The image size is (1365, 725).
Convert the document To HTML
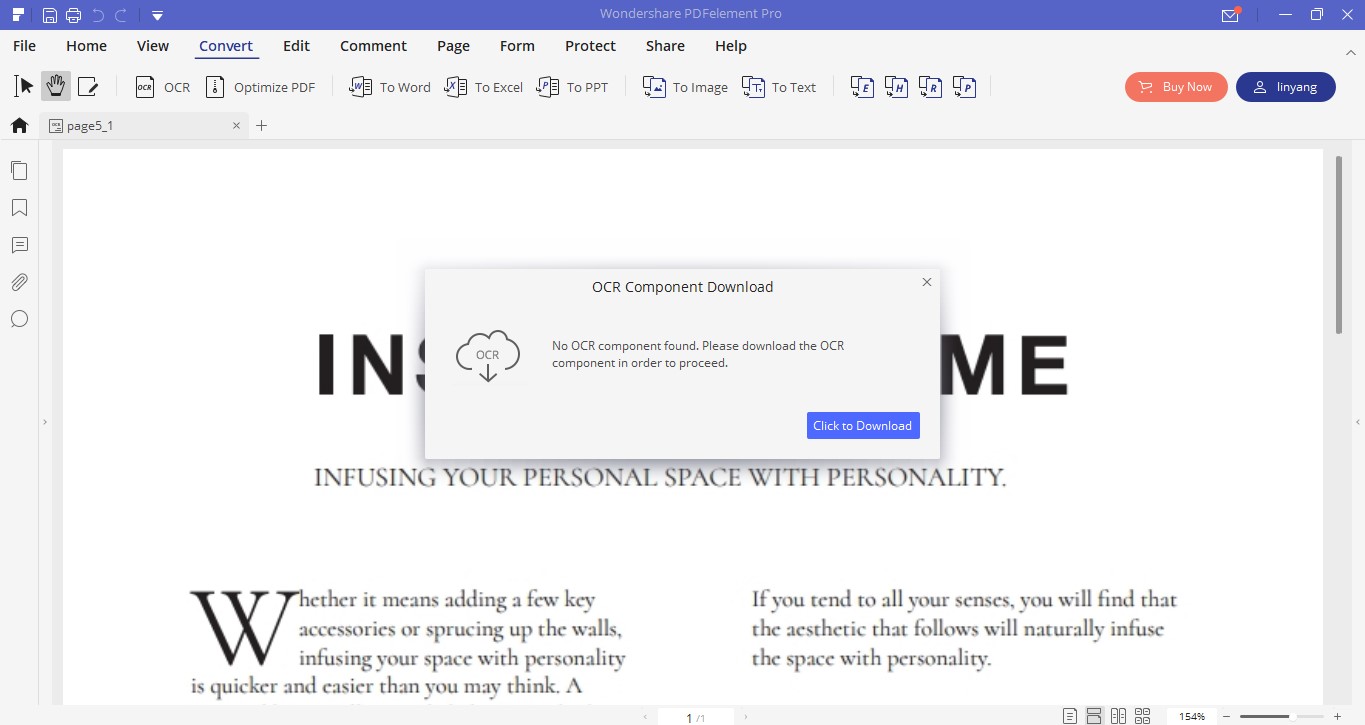pos(896,87)
